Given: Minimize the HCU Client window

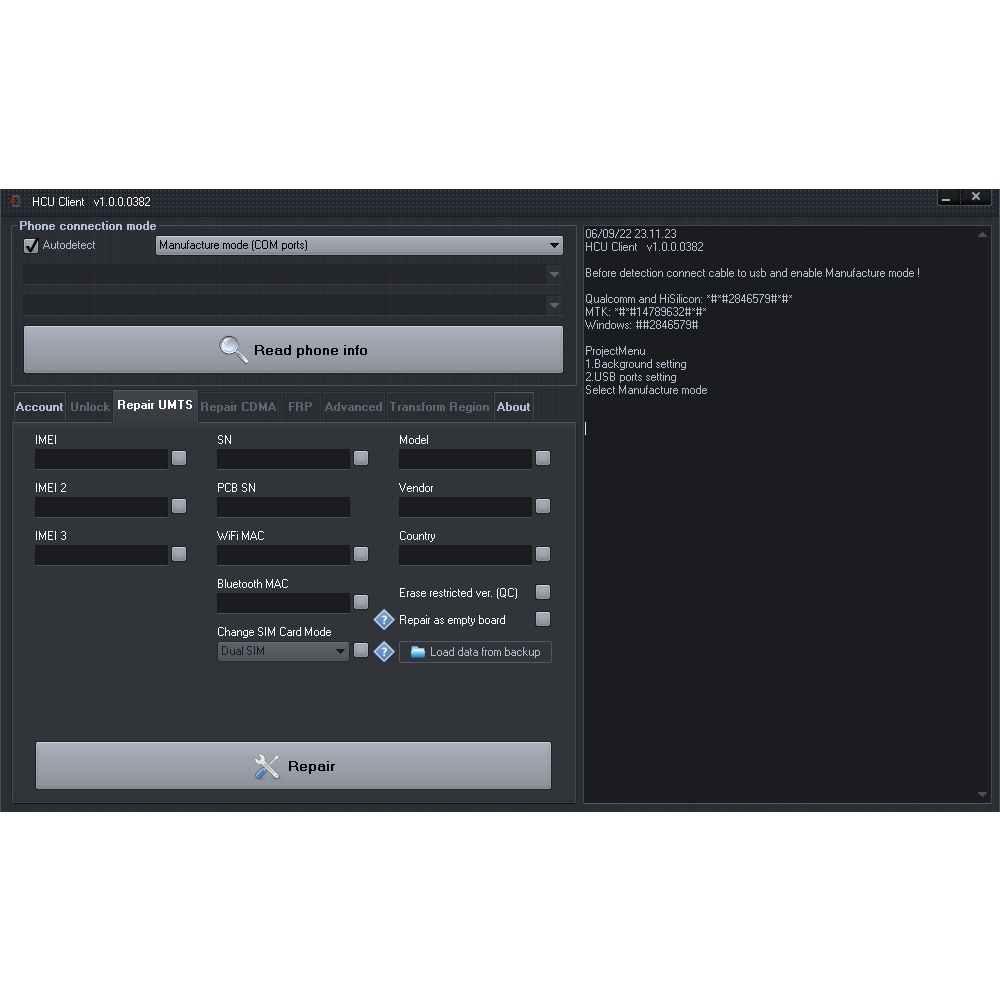Looking at the screenshot, I should coord(946,198).
